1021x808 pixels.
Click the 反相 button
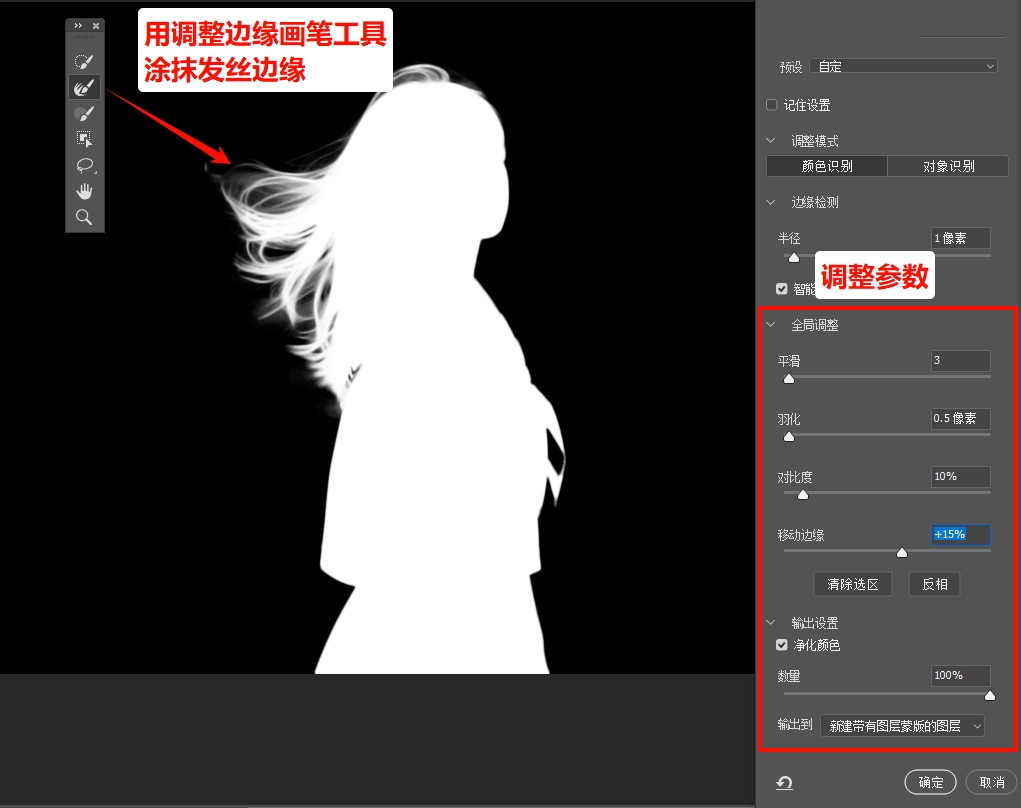[x=933, y=584]
